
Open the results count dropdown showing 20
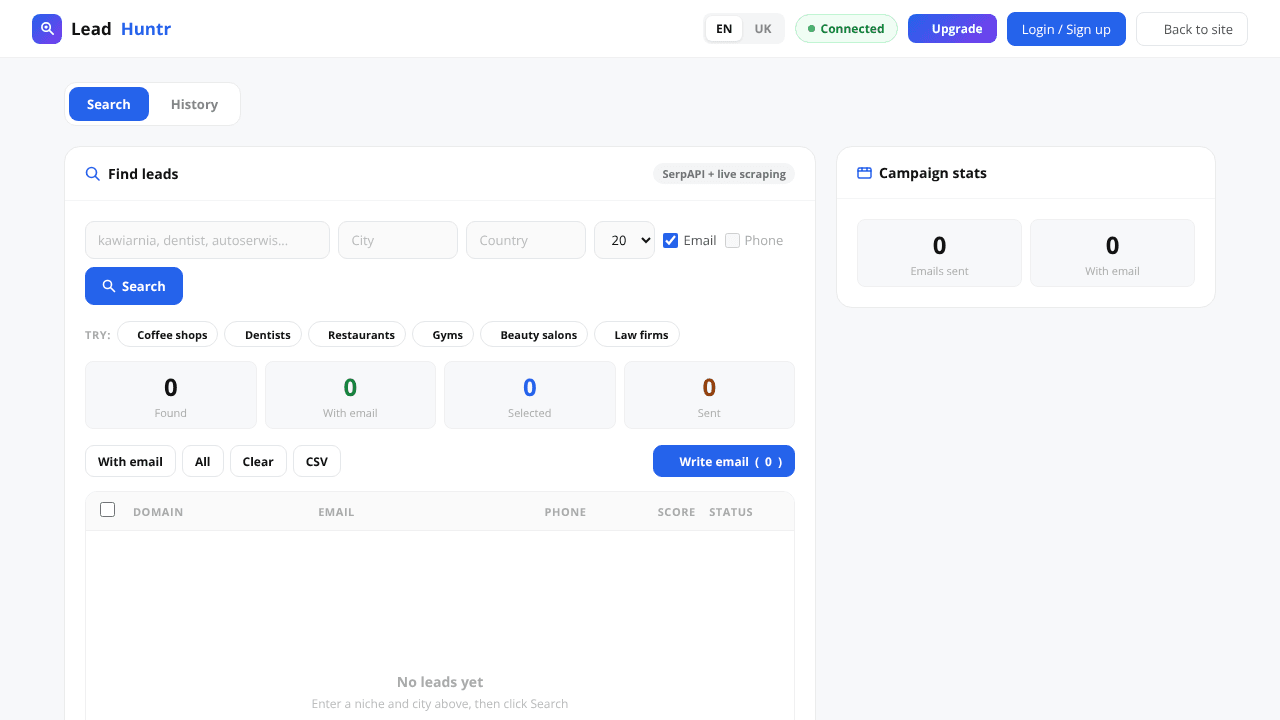pyautogui.click(x=624, y=240)
